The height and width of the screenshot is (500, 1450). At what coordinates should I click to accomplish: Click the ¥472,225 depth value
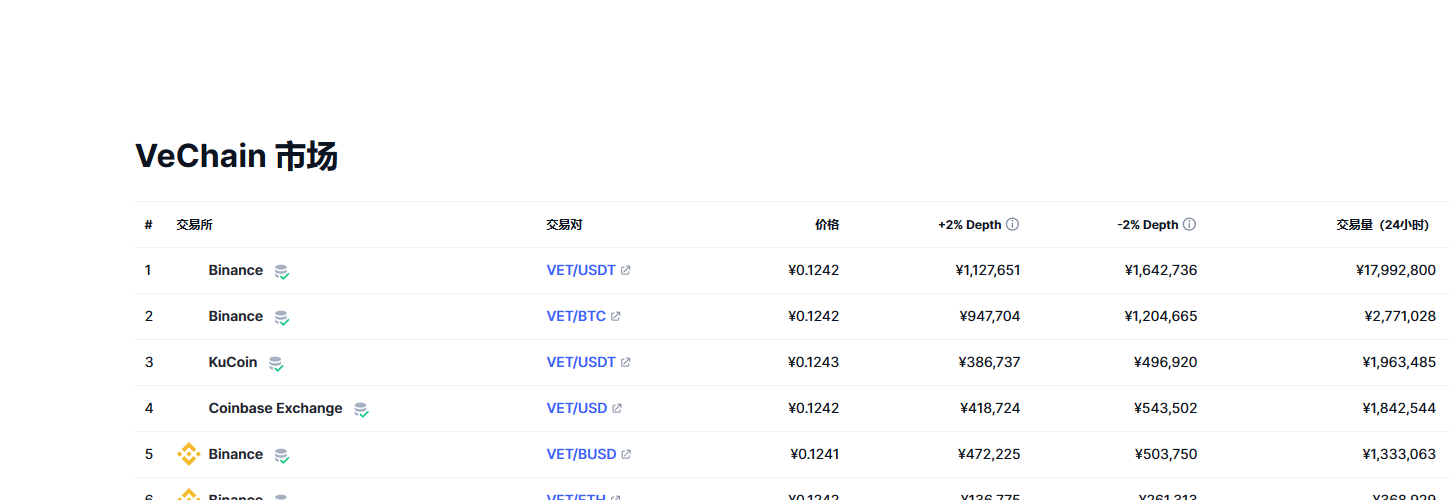coord(990,454)
